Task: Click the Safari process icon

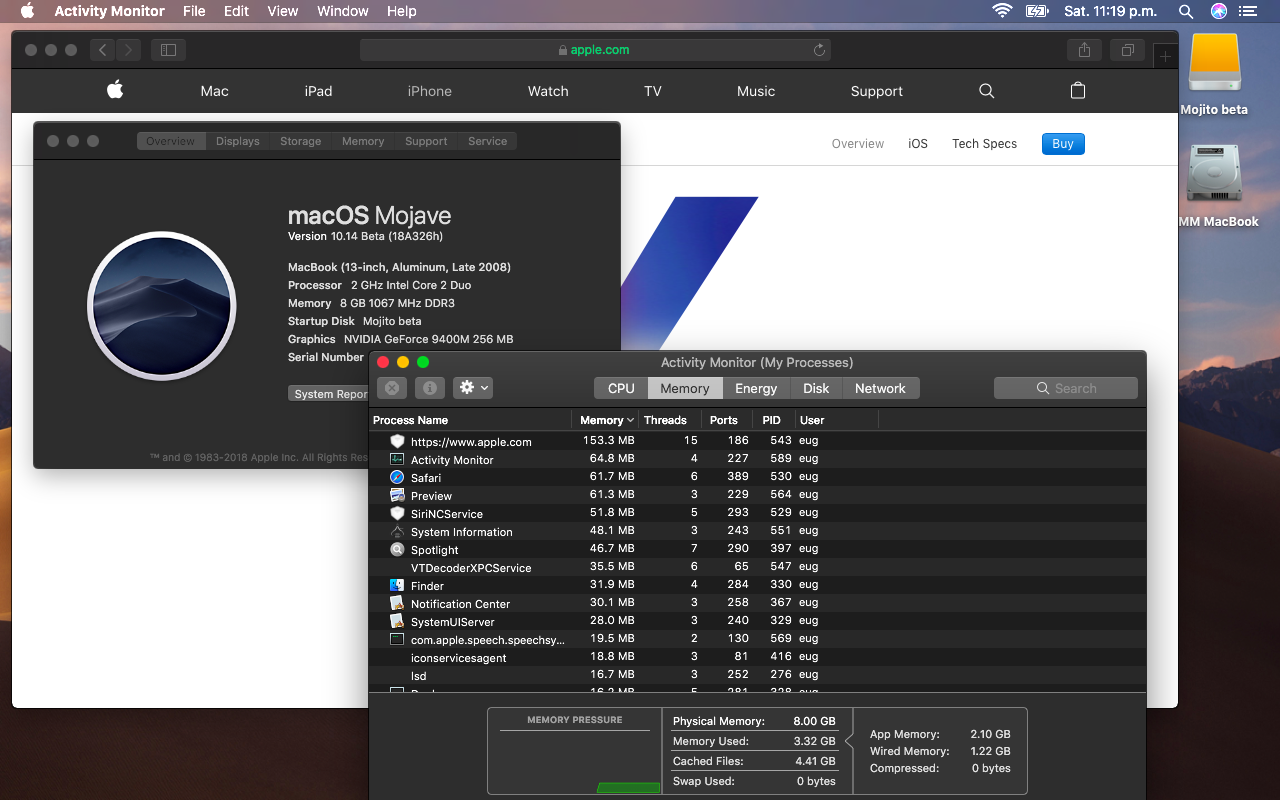Action: pos(397,477)
